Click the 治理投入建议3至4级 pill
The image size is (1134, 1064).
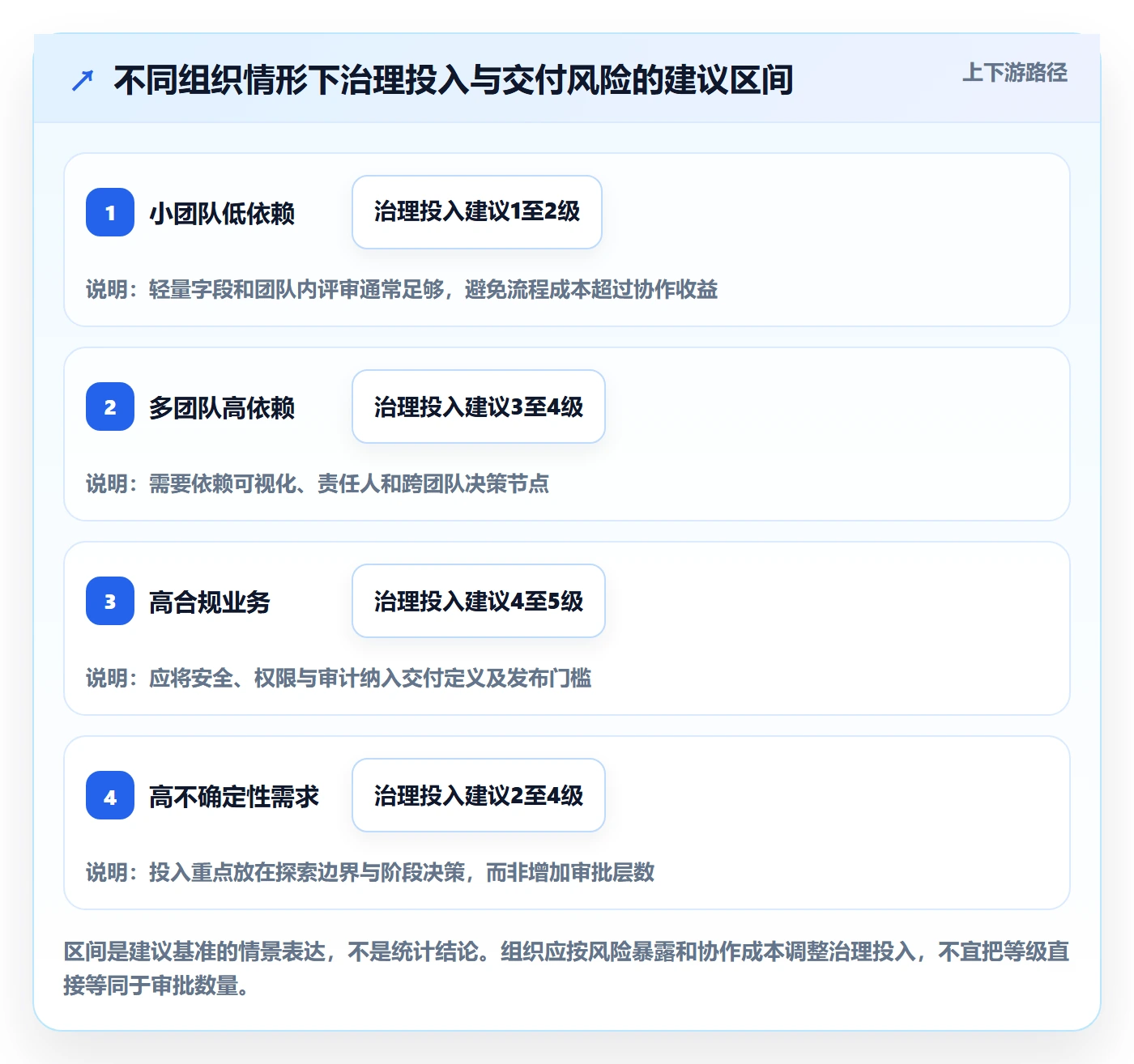tap(479, 406)
